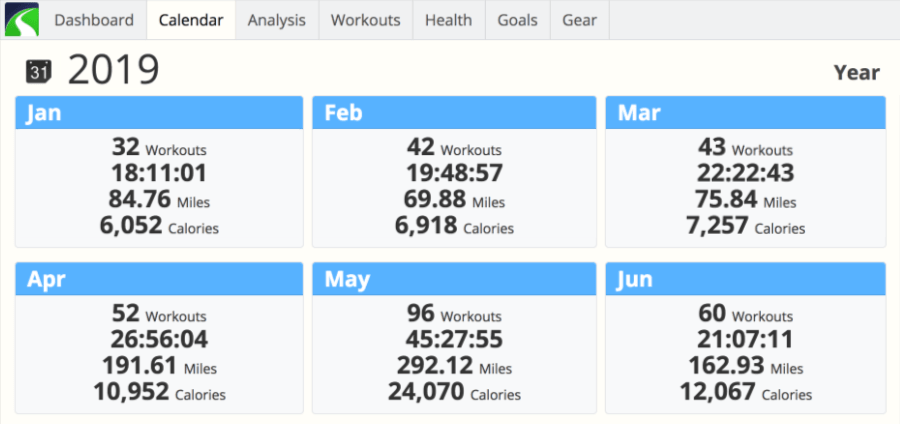This screenshot has height=424, width=900.
Task: Click June's 12,067 Calories stat
Action: pos(746,392)
